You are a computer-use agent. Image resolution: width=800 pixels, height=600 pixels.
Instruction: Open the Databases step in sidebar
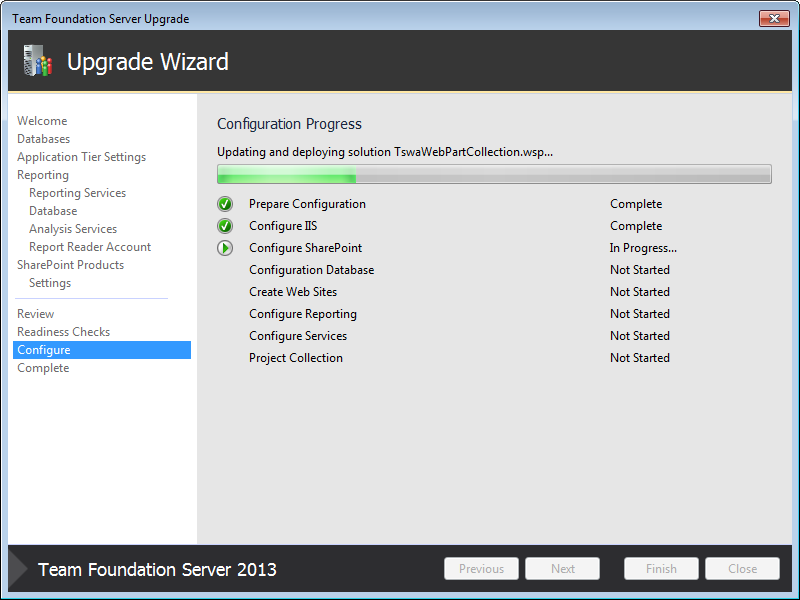pos(44,139)
